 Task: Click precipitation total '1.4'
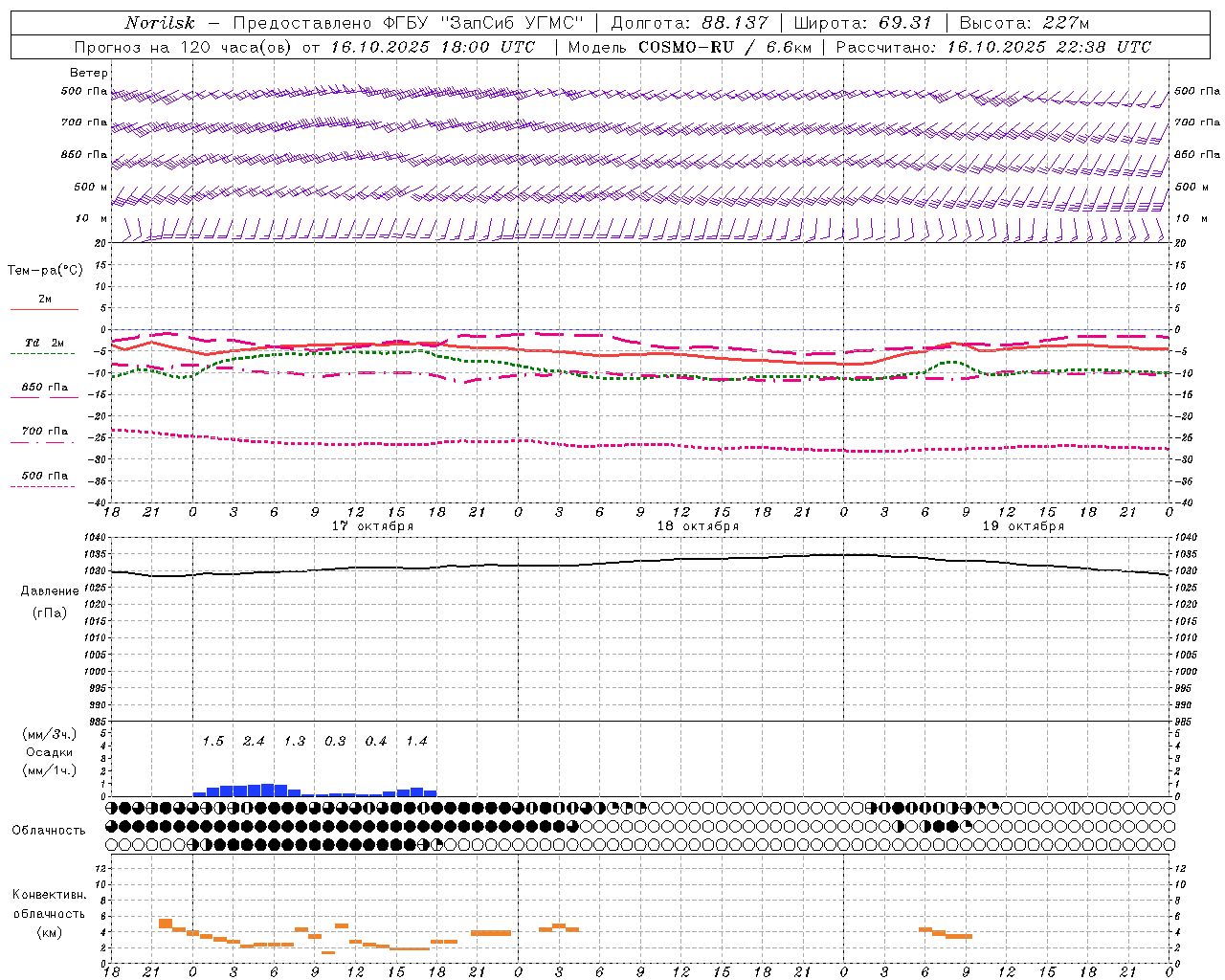tap(416, 741)
